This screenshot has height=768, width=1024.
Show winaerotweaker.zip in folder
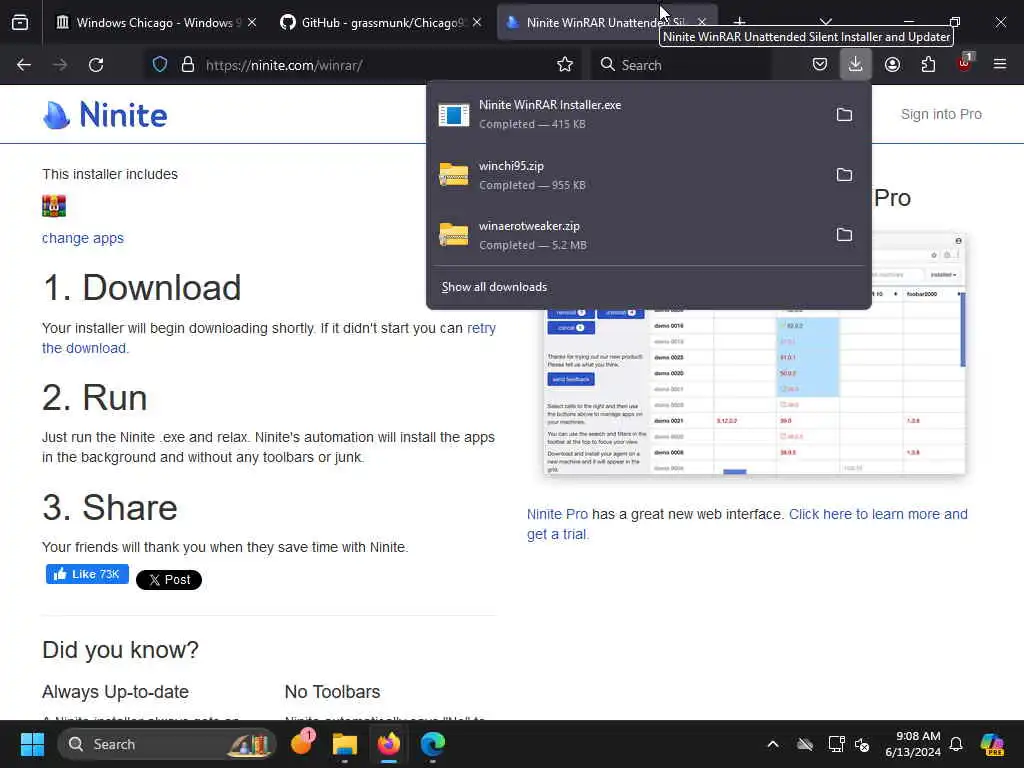pyautogui.click(x=844, y=234)
